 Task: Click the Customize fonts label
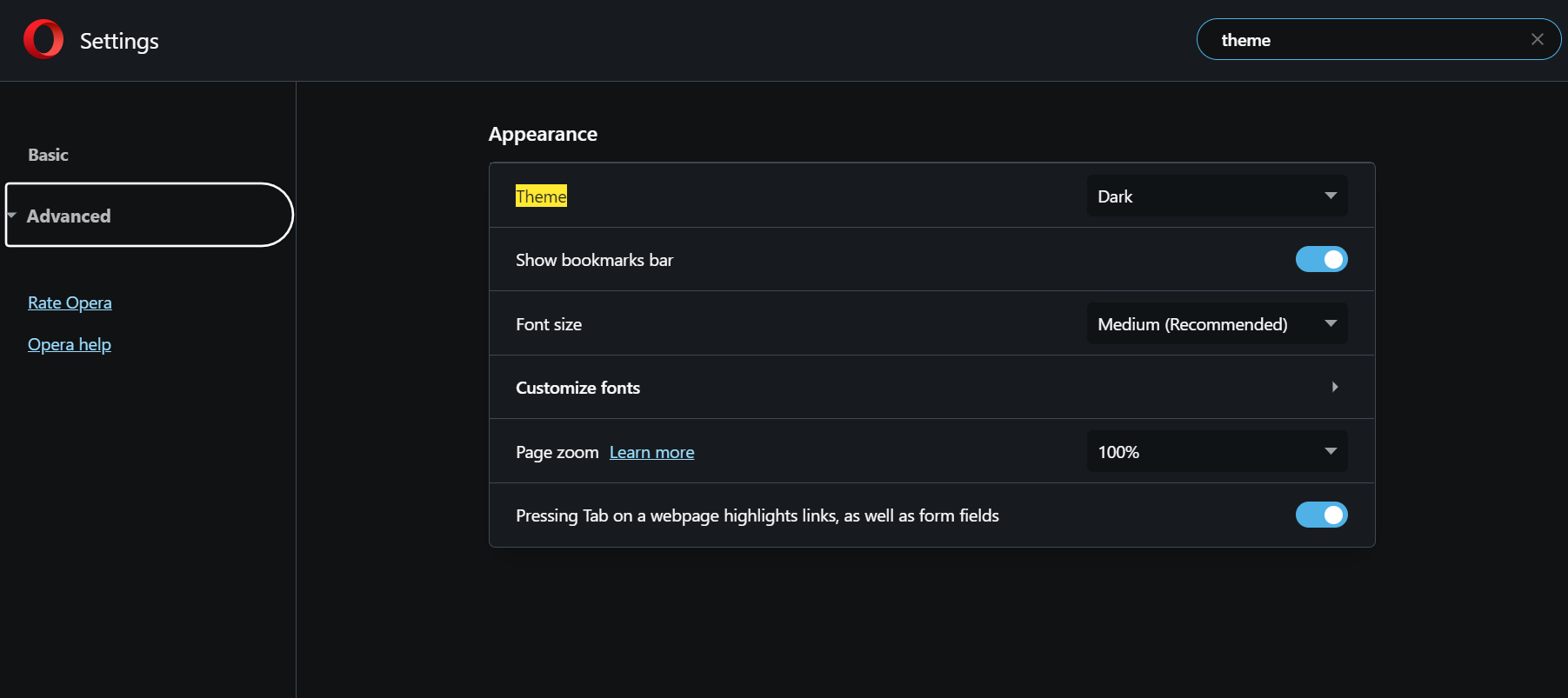[x=577, y=388]
